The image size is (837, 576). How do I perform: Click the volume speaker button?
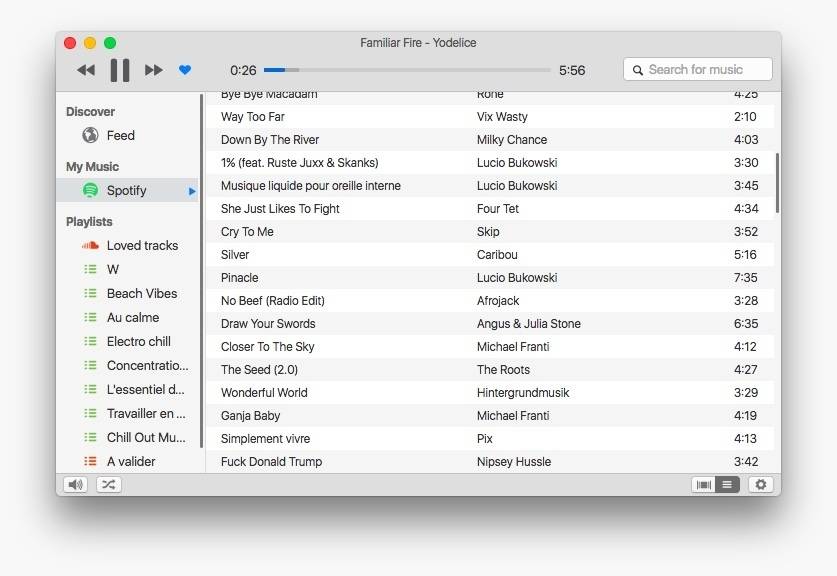75,485
